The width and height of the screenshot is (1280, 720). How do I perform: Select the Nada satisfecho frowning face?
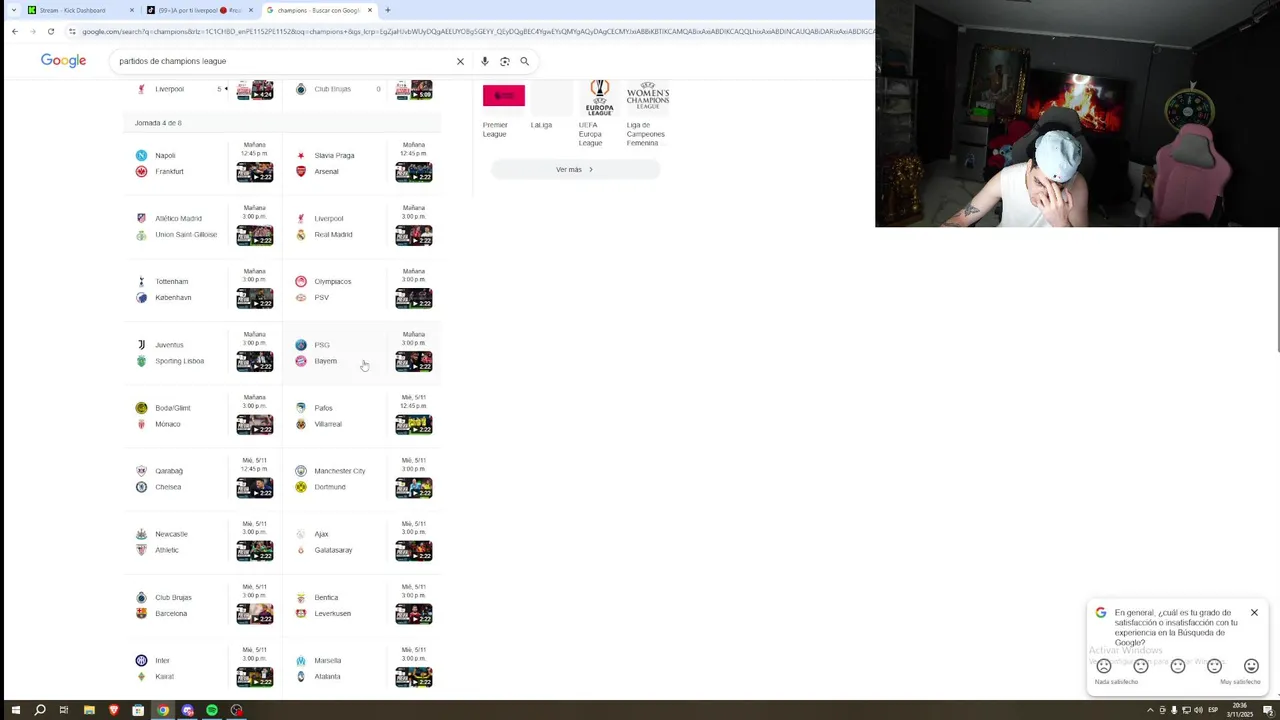click(1104, 666)
